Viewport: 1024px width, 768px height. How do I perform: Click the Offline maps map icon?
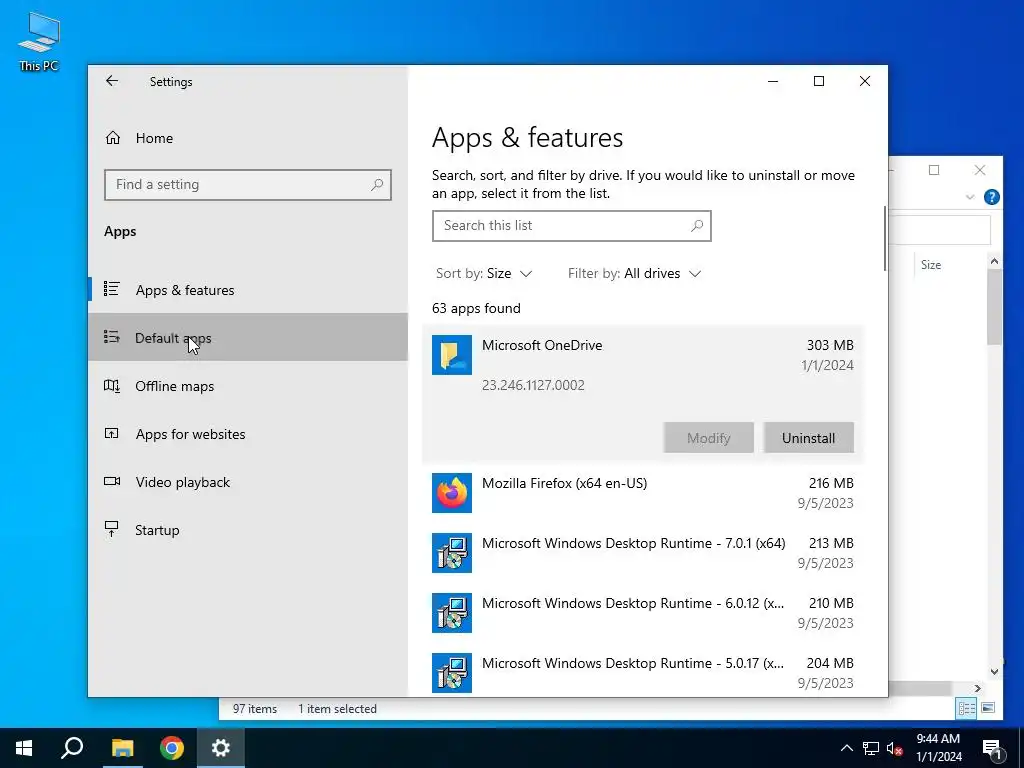coord(112,386)
